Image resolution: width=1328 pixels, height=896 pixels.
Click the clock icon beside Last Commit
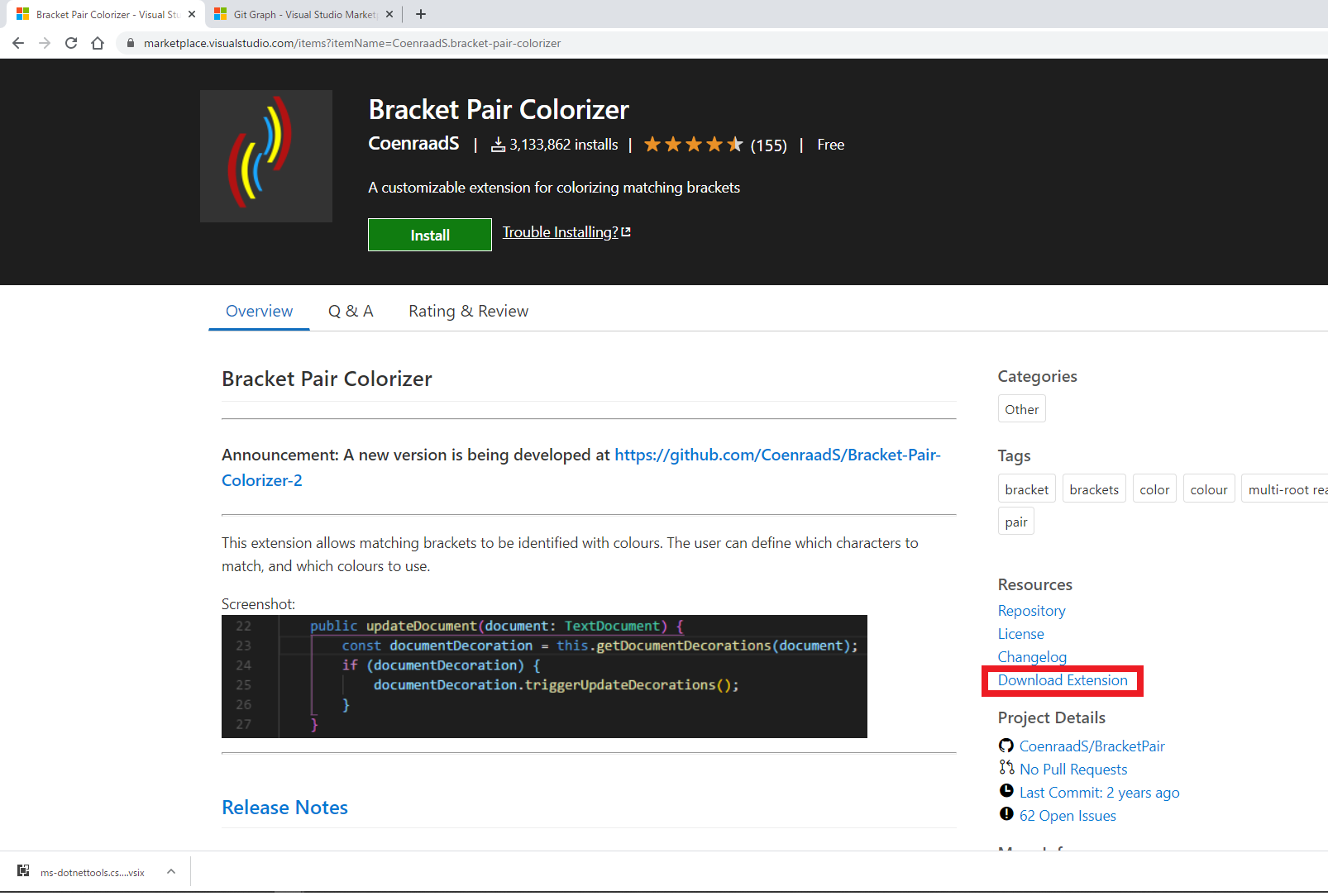pos(1006,792)
